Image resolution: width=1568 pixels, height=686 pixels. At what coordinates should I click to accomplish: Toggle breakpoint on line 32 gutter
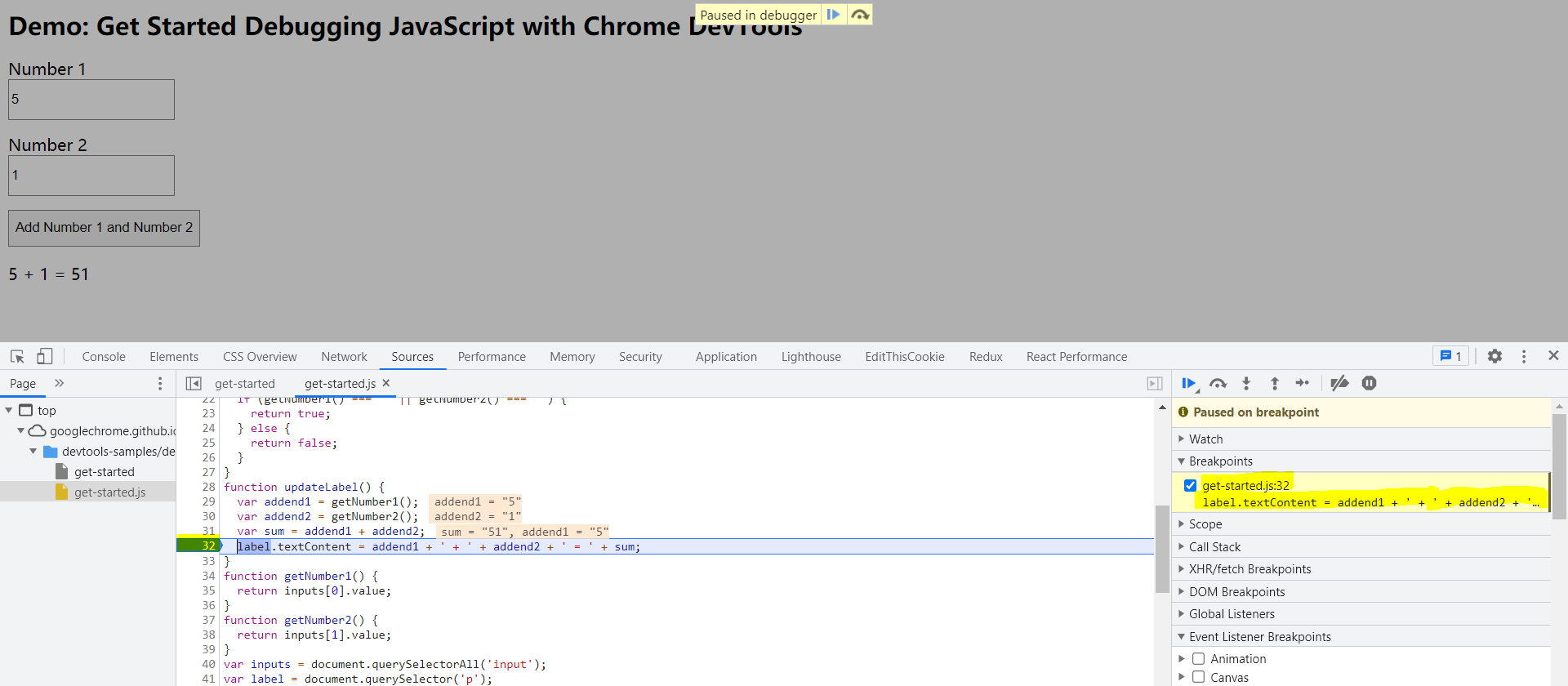200,546
